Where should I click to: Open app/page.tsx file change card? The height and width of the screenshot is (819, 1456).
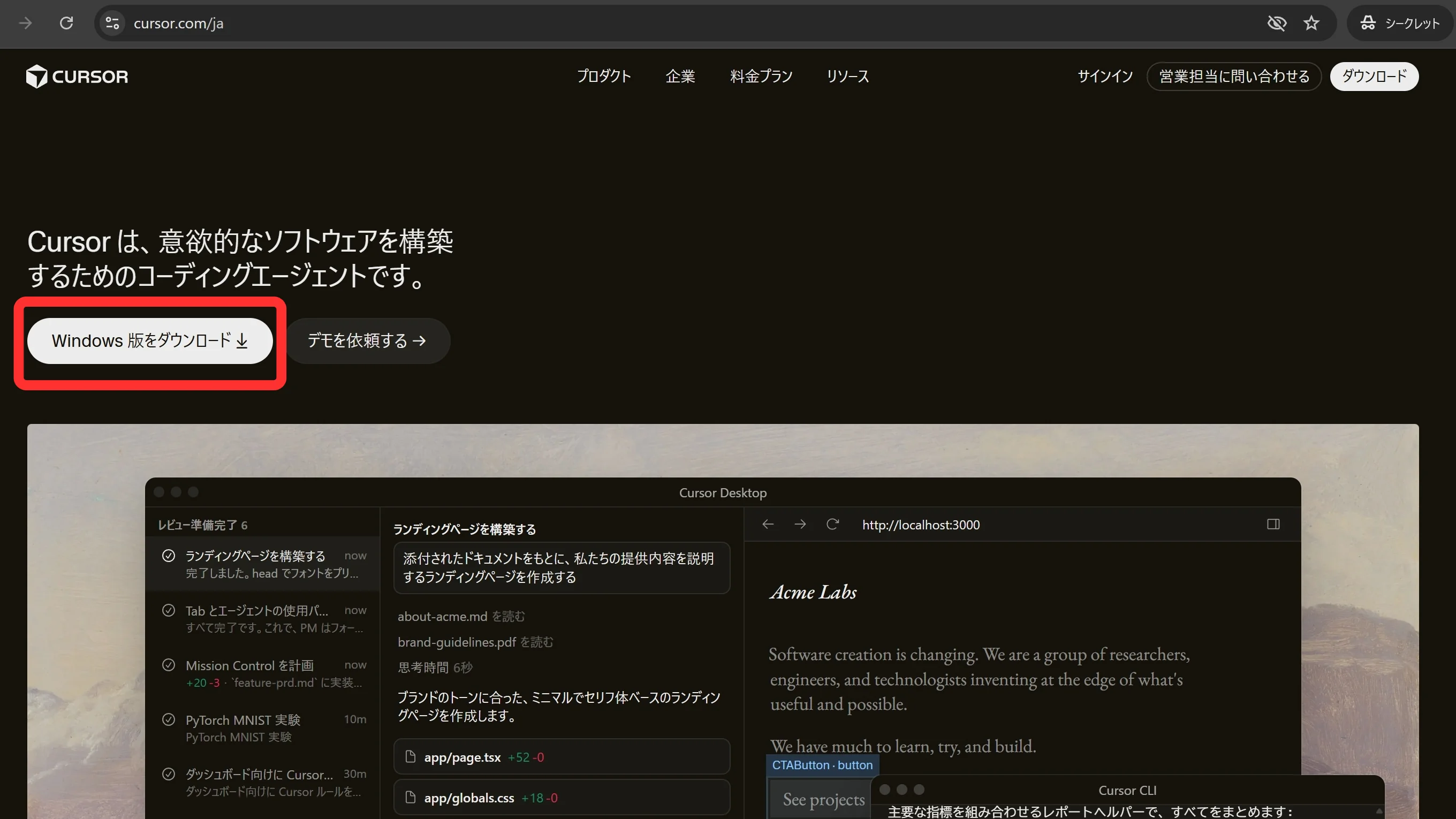click(562, 757)
